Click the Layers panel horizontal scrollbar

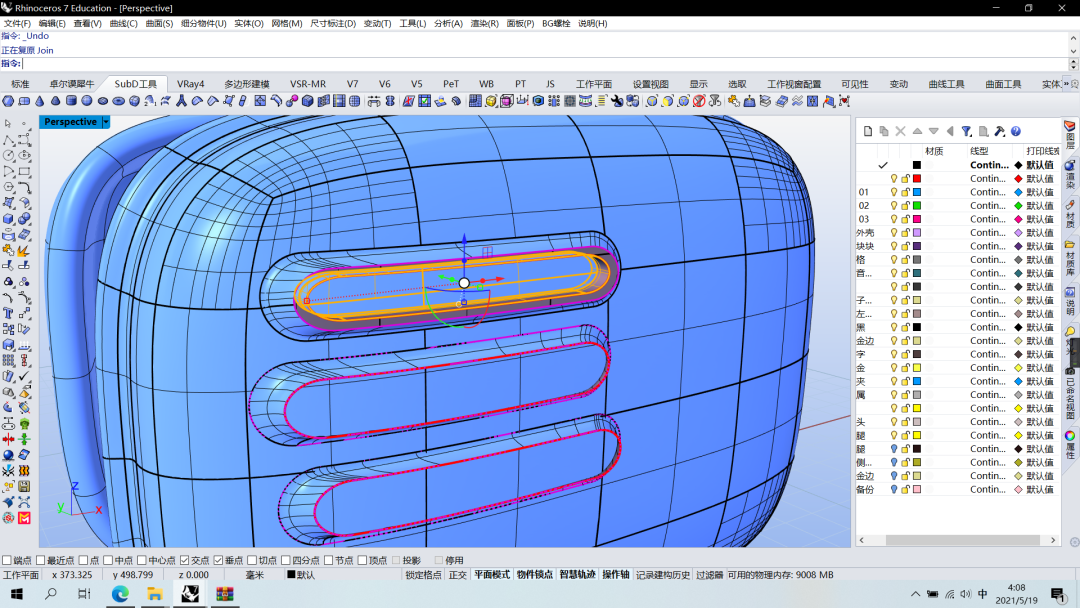[x=962, y=541]
